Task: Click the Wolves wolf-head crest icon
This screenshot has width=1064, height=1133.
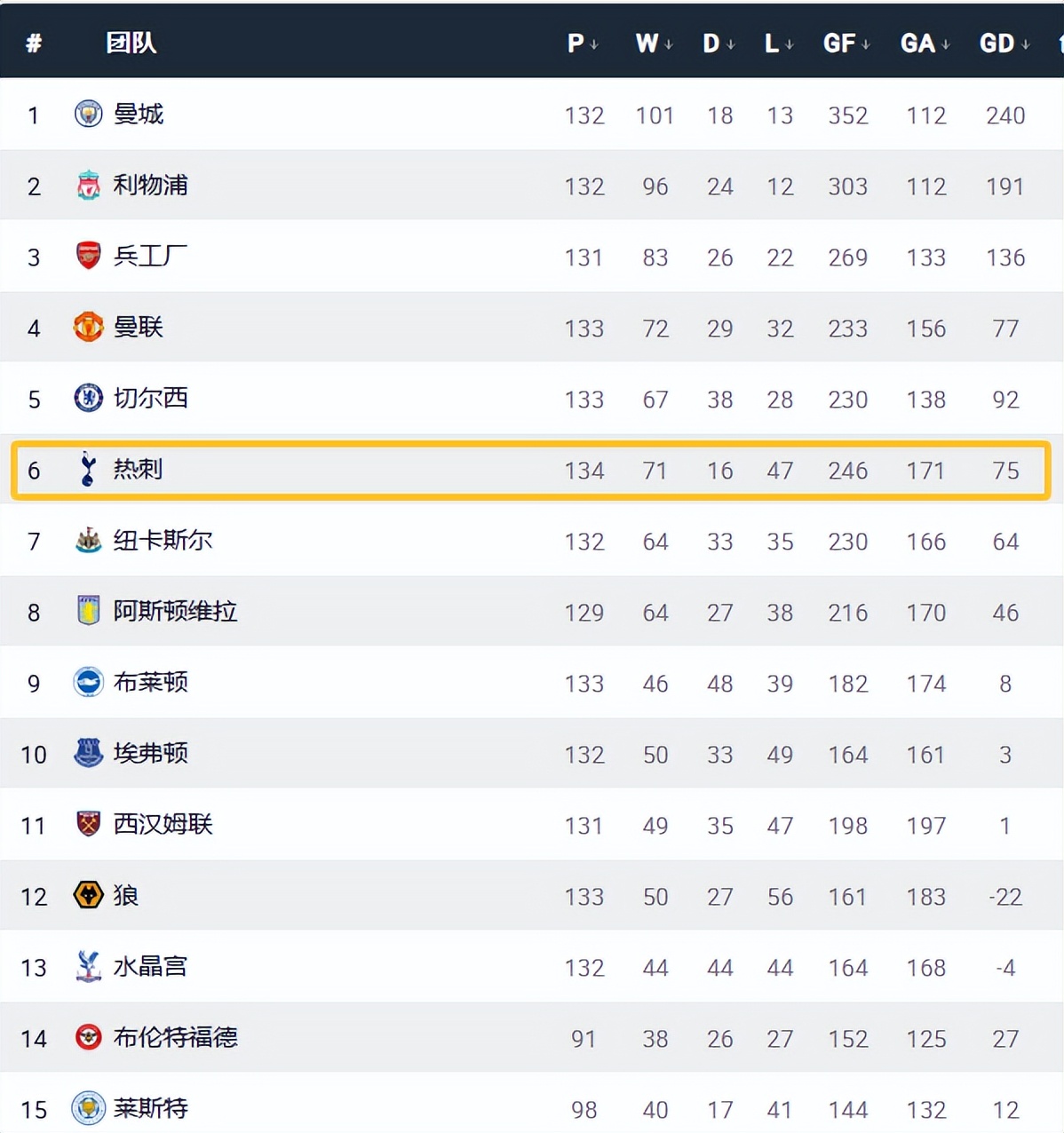Action: 88,895
